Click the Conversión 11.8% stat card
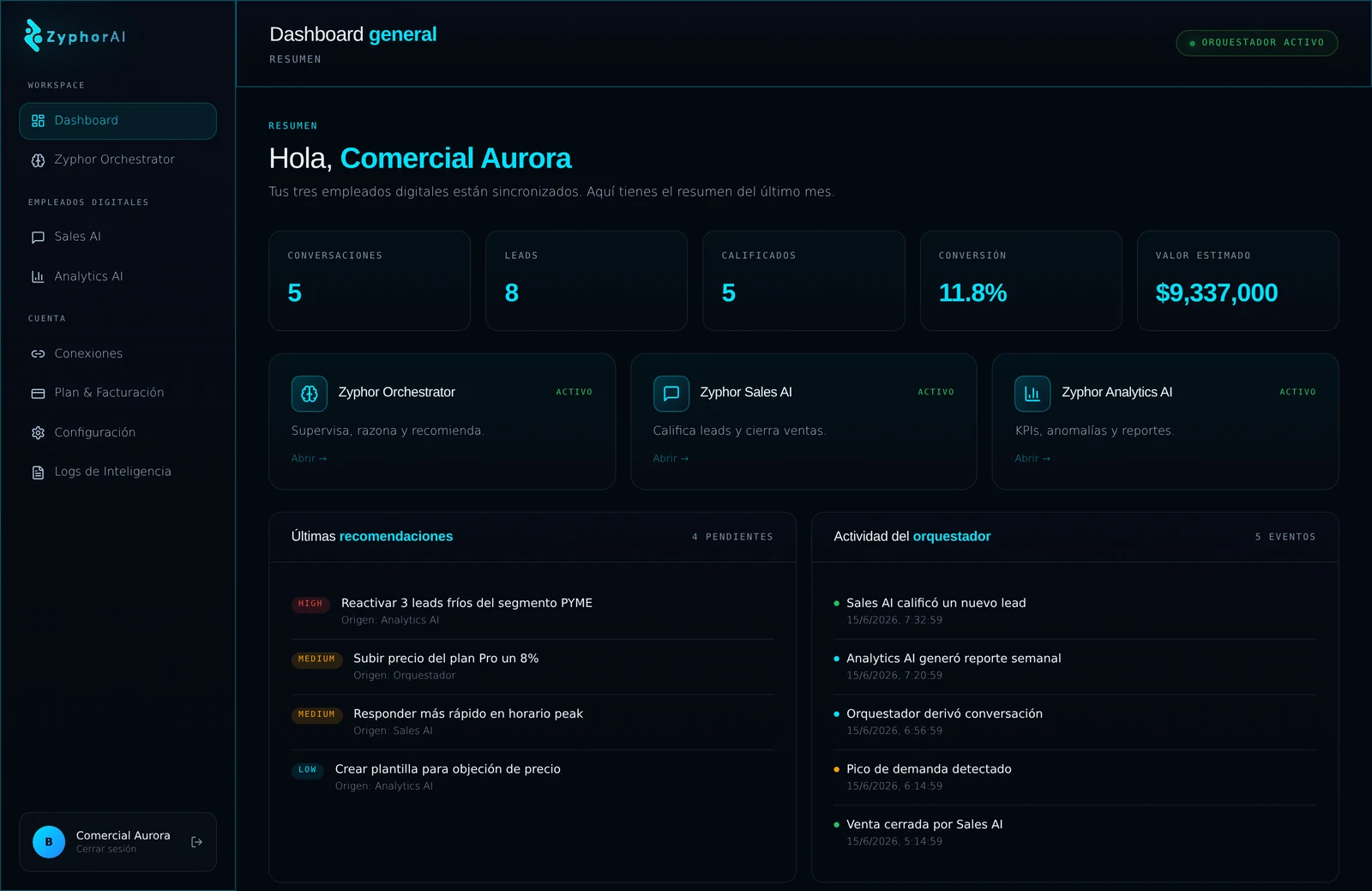This screenshot has height=891, width=1372. tap(1020, 280)
